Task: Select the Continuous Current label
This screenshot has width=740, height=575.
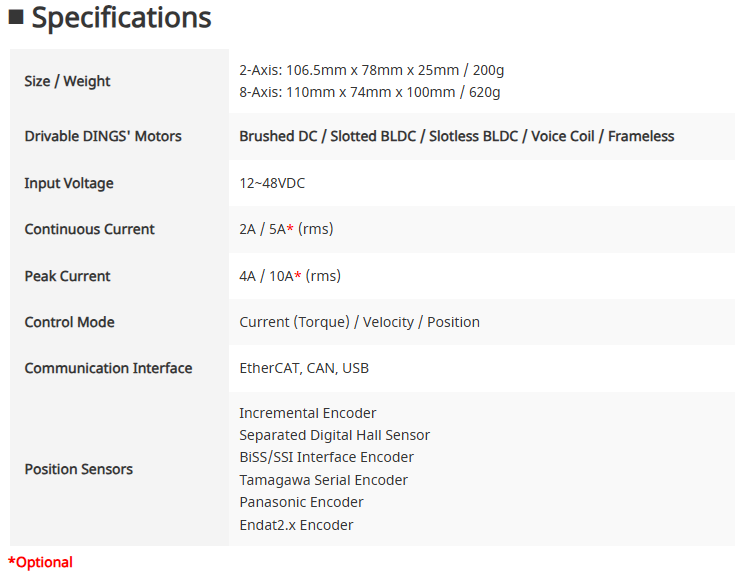Action: (x=89, y=229)
